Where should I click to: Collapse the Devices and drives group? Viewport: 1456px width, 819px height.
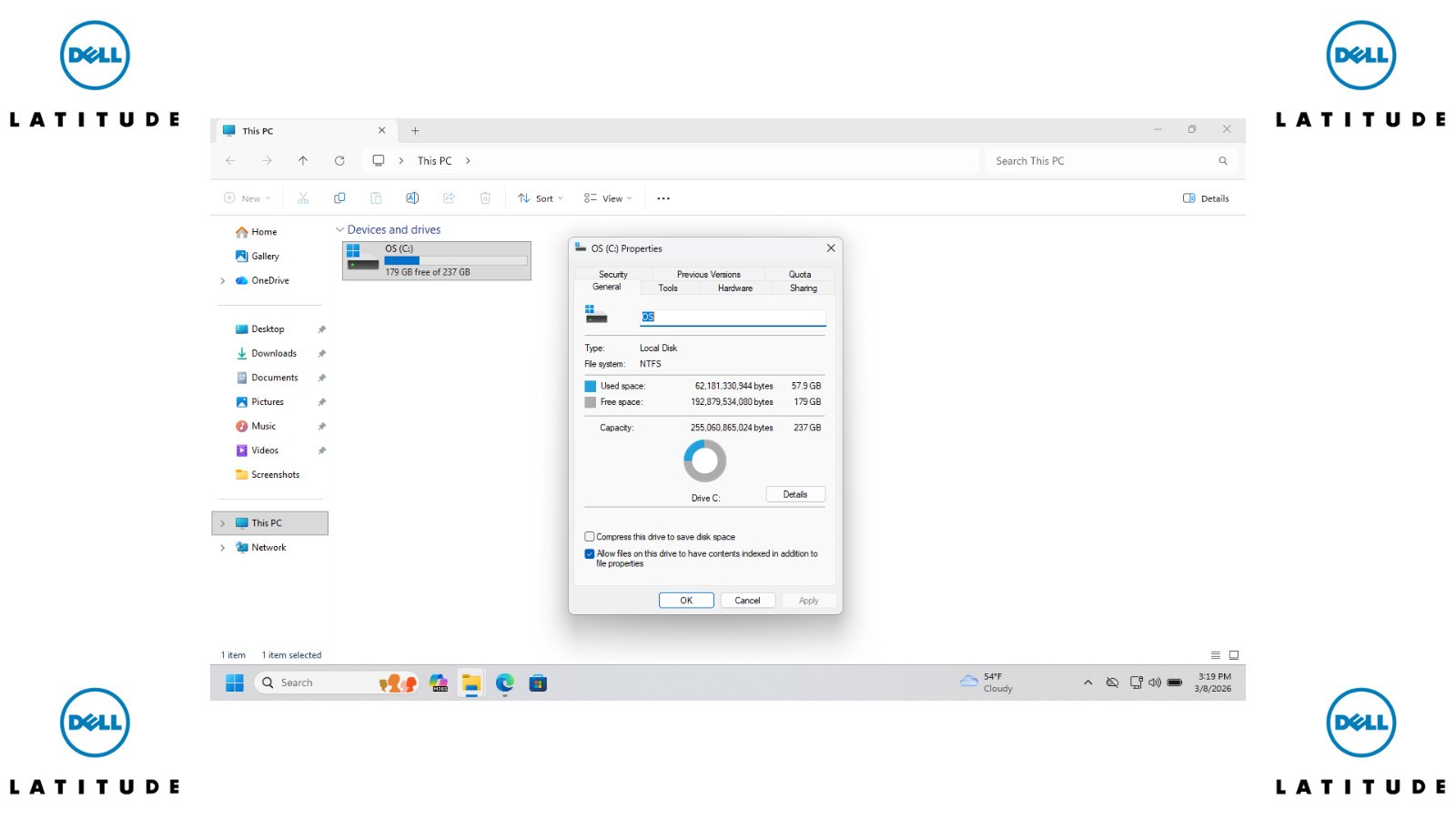(x=340, y=230)
